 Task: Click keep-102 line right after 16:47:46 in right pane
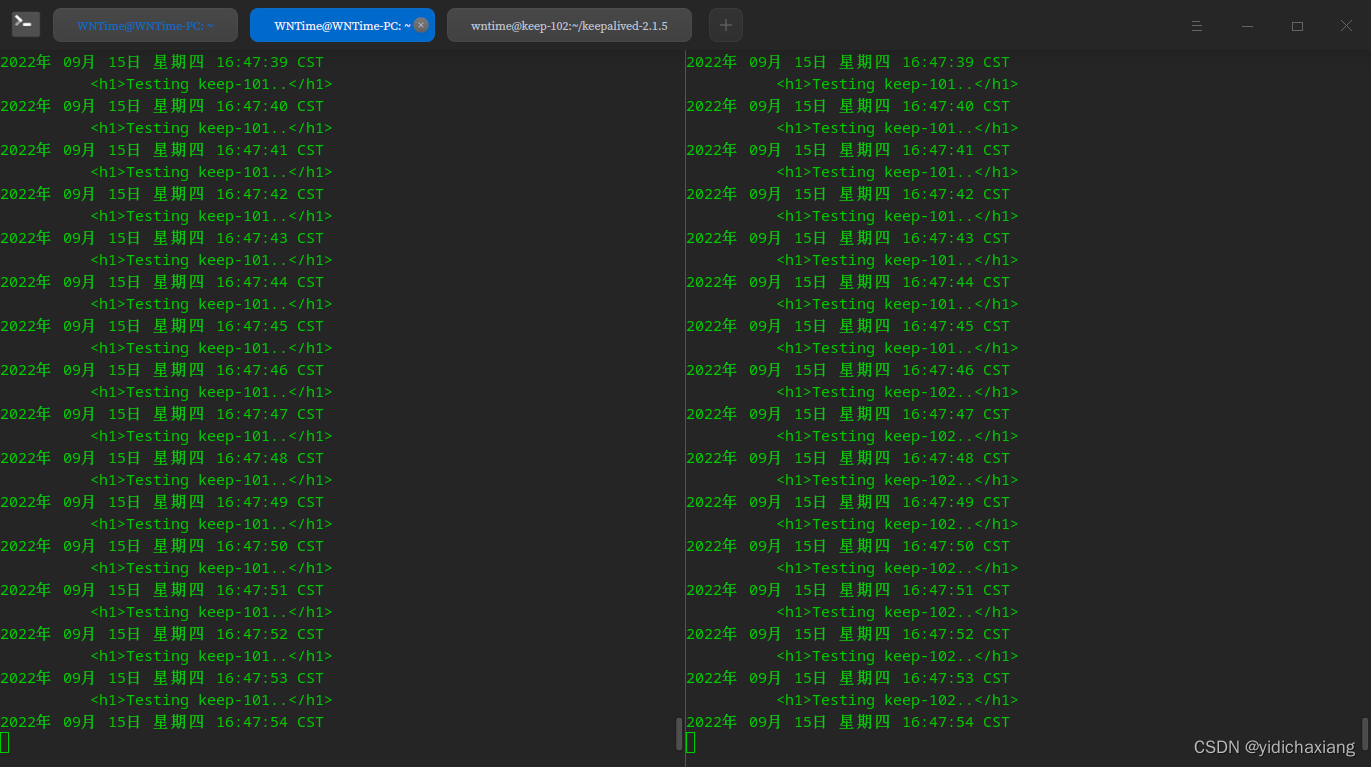tap(897, 392)
